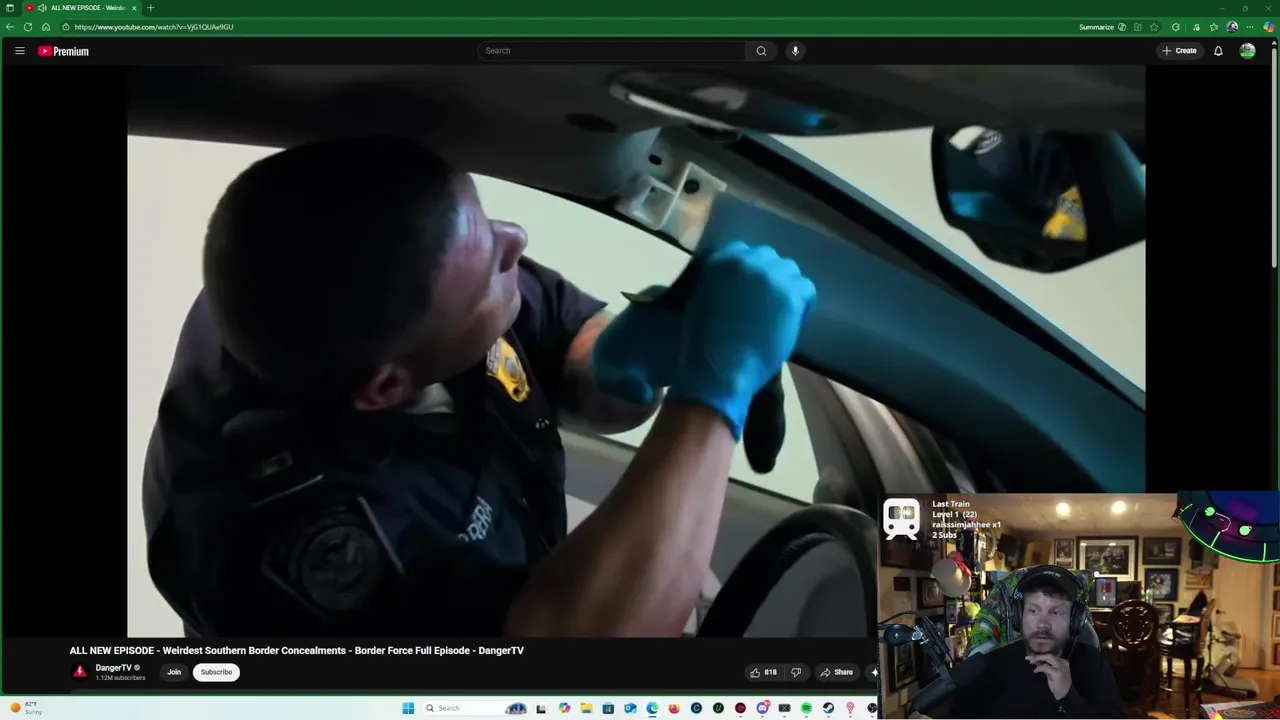Open a new browser tab
This screenshot has width=1280, height=720.
coord(150,8)
